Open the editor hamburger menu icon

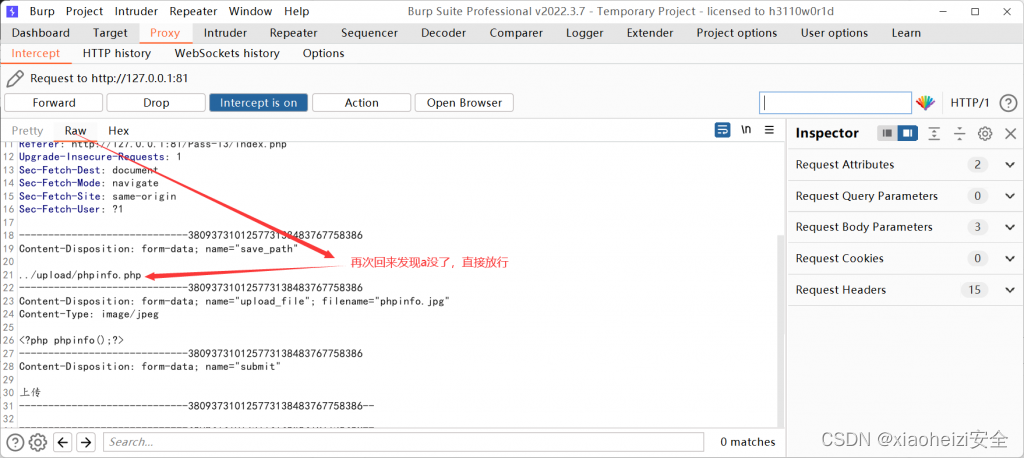(769, 130)
